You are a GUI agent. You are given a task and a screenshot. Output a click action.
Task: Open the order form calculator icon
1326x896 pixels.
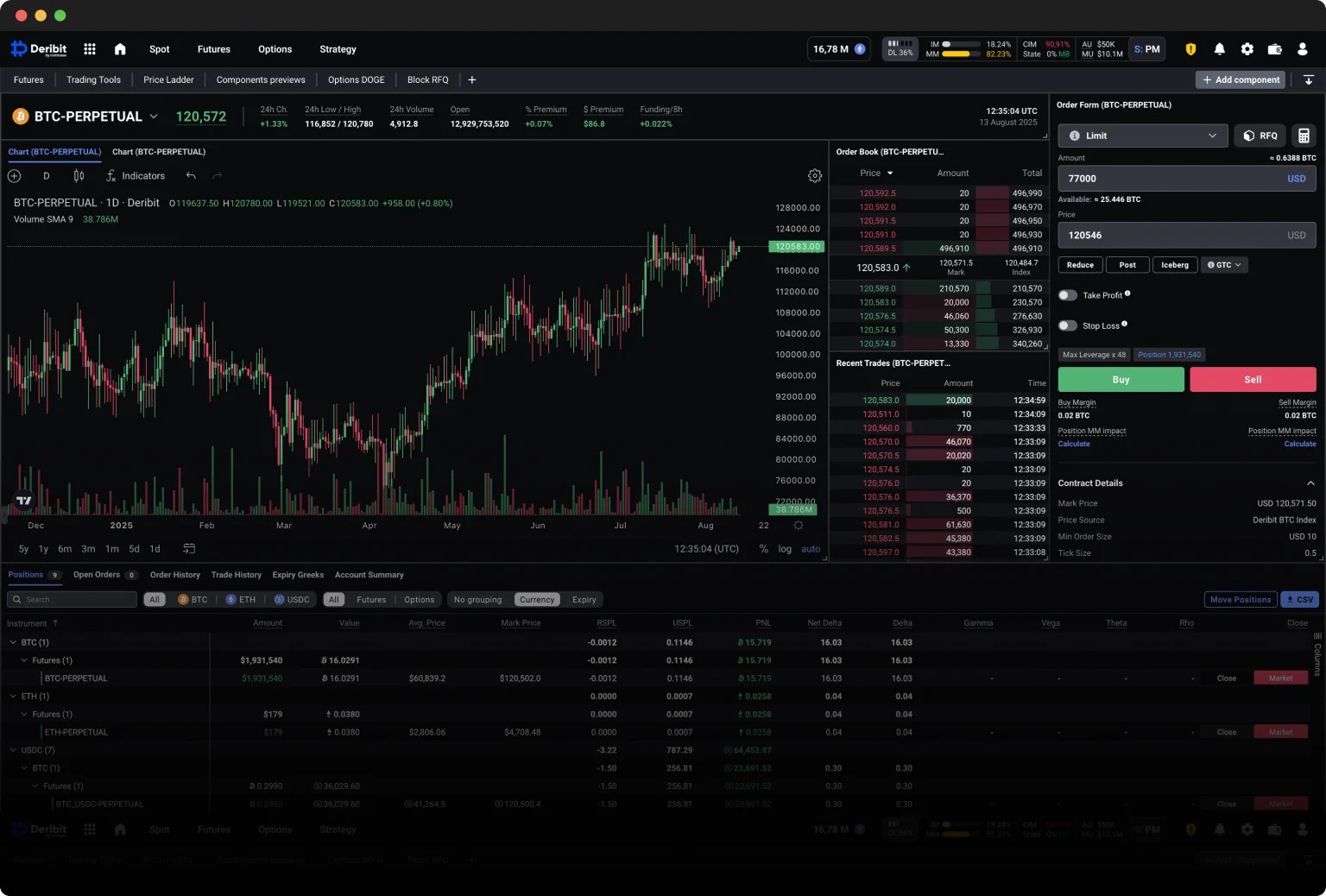1304,136
